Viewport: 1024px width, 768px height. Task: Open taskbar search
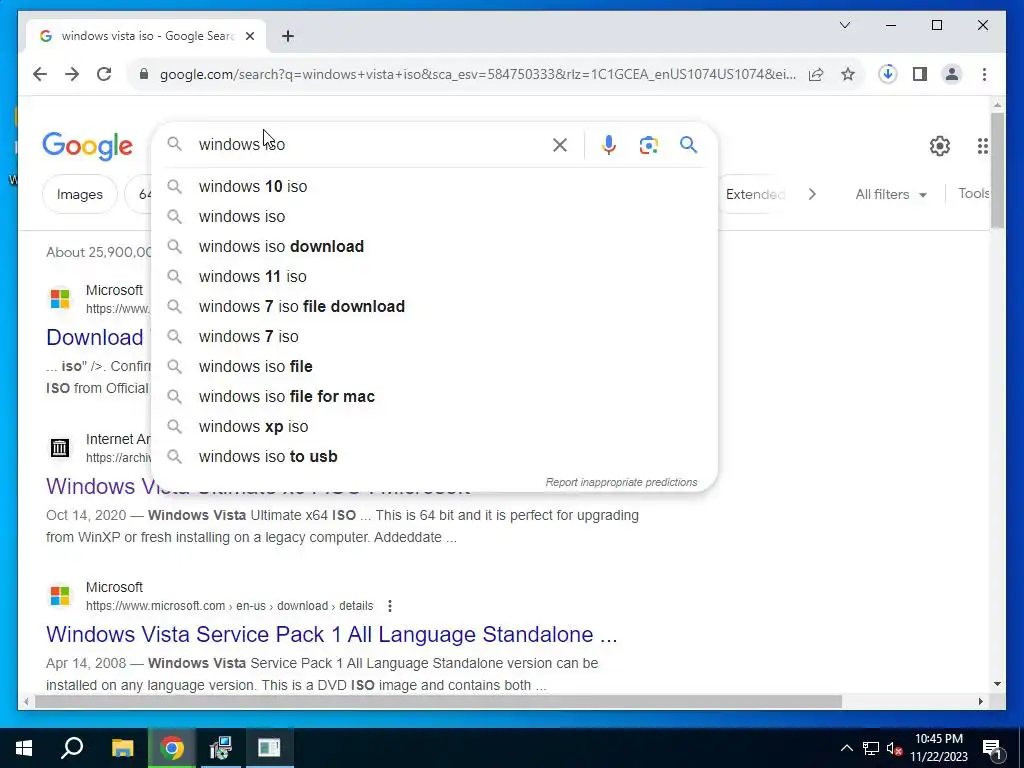pos(72,748)
